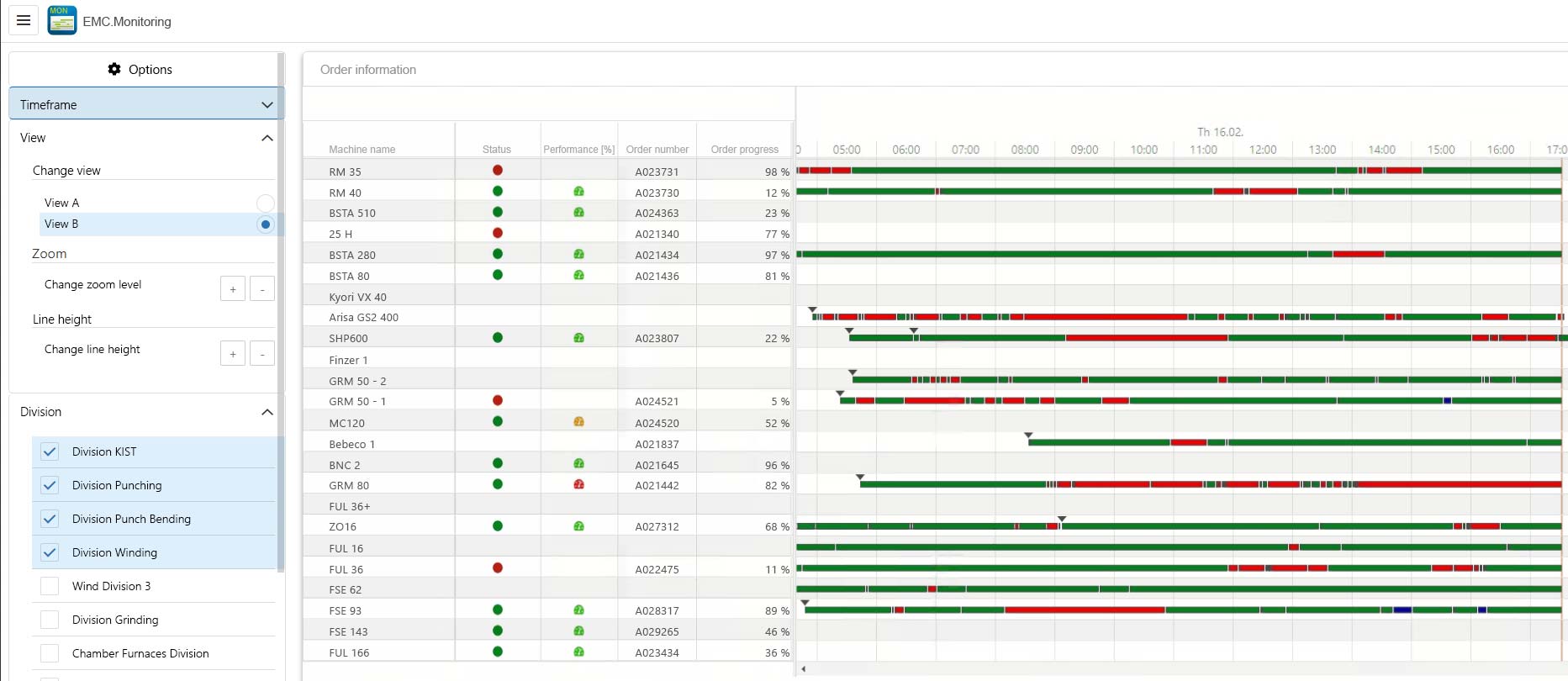Click the red status dot for RM 35

pos(498,171)
